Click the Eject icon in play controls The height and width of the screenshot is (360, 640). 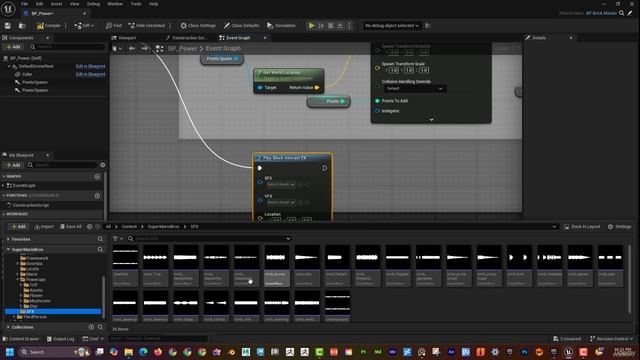340,26
